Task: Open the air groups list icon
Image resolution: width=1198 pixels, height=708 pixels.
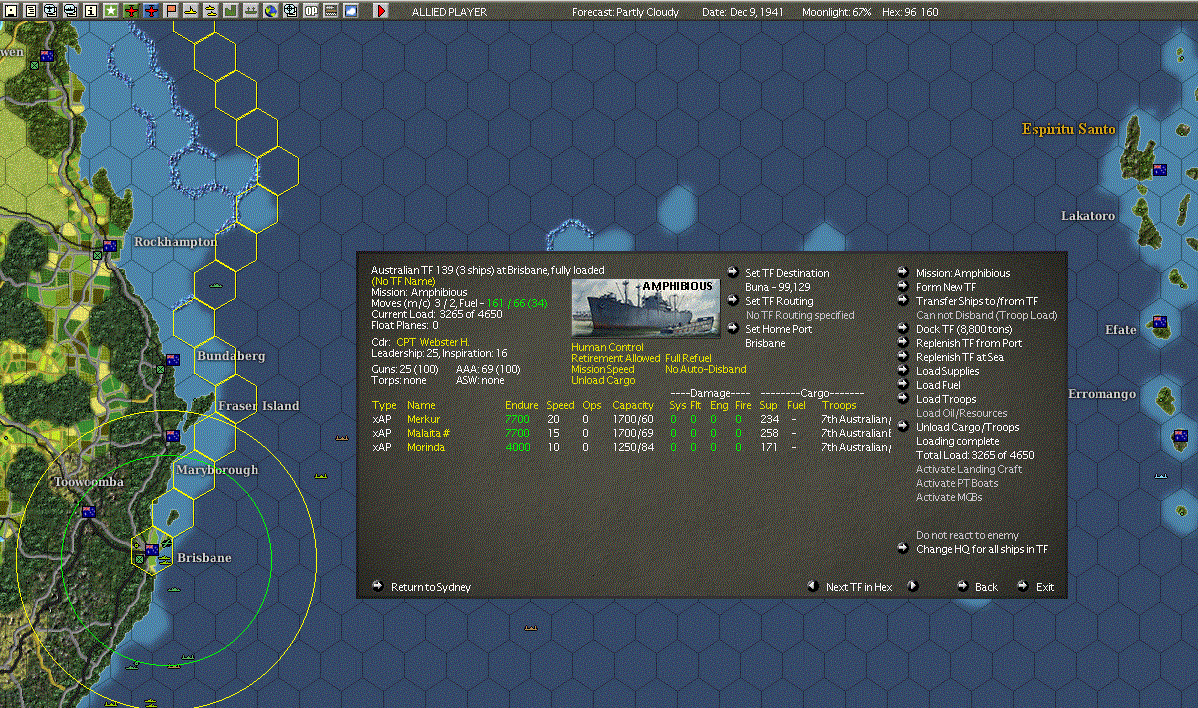Action: pos(50,11)
